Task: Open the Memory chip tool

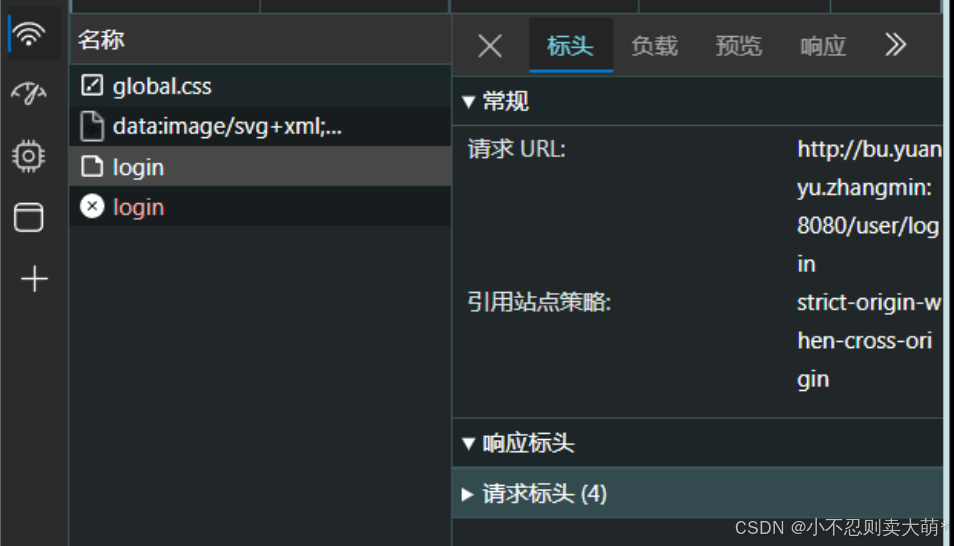Action: pyautogui.click(x=29, y=156)
